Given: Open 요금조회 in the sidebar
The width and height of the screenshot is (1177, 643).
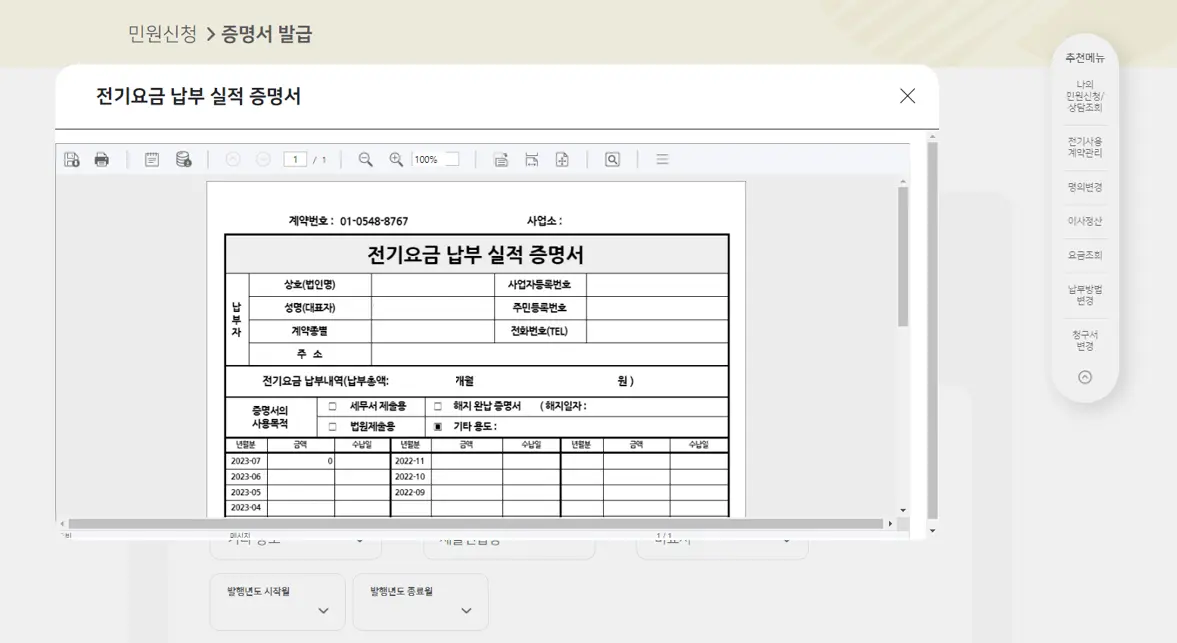Looking at the screenshot, I should click(x=1083, y=254).
